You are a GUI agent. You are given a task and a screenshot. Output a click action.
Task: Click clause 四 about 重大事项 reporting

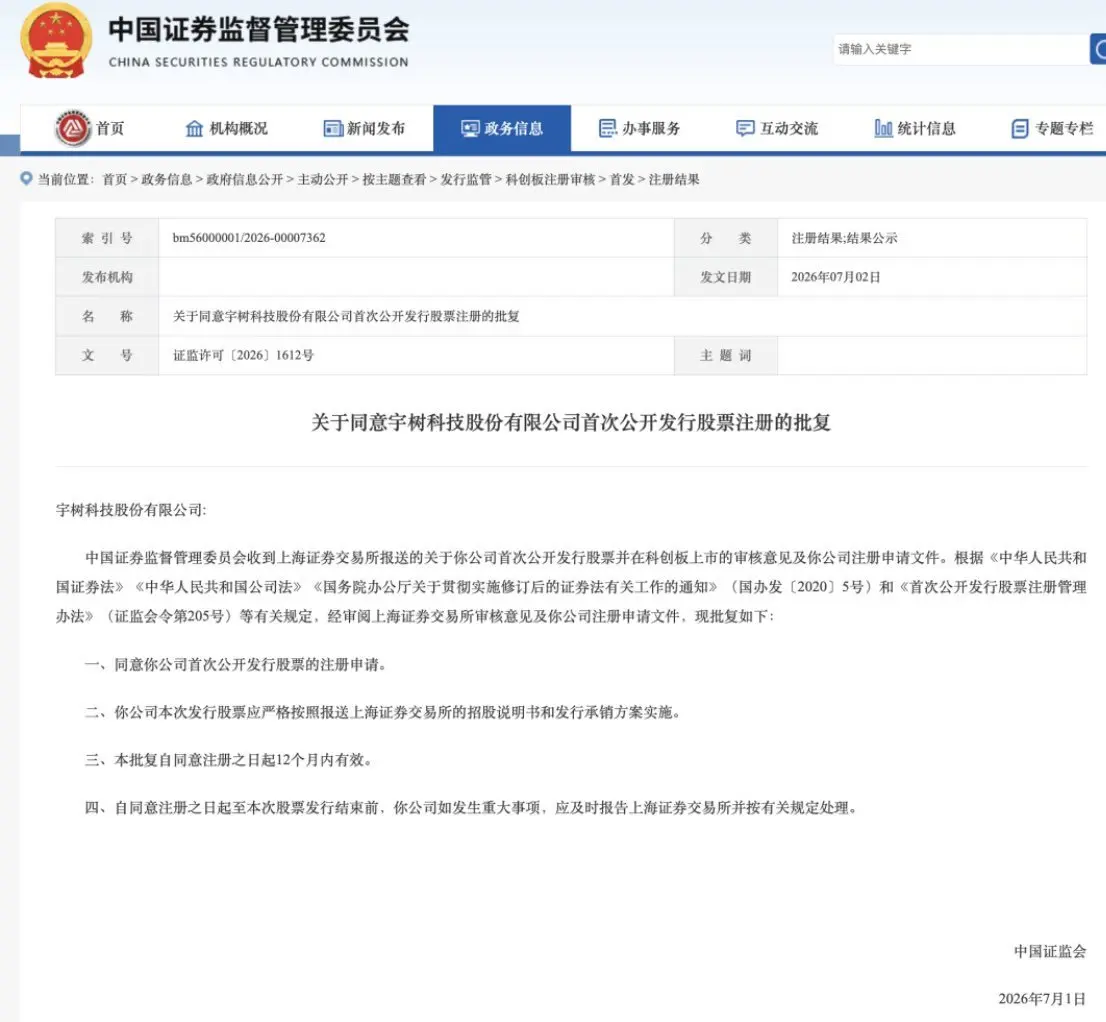tap(471, 808)
